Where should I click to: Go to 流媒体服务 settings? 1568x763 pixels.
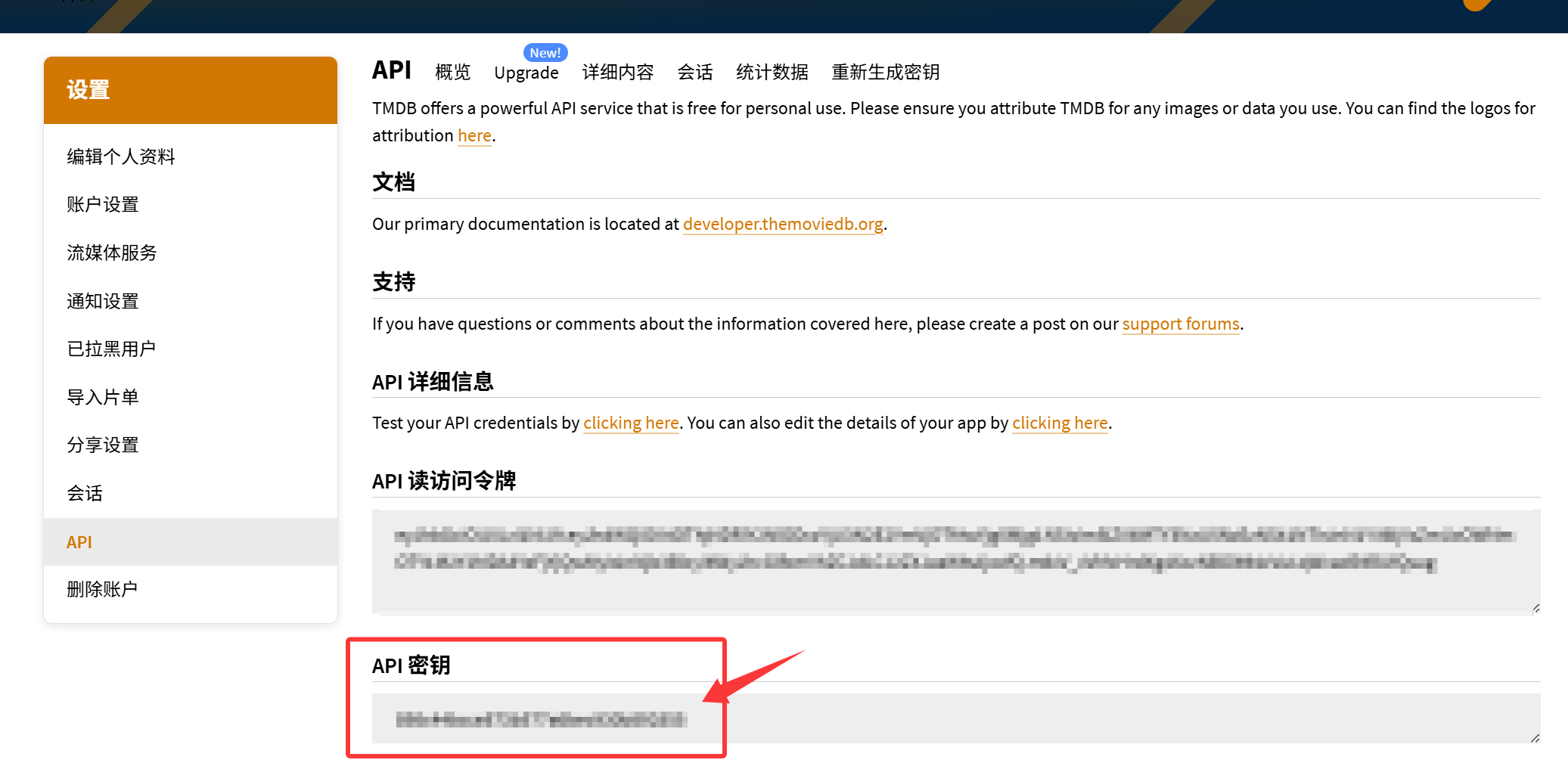coord(112,253)
